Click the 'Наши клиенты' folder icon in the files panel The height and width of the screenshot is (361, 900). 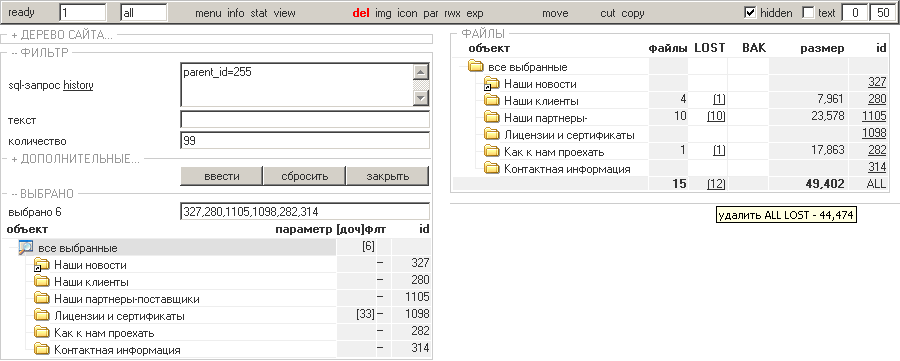click(491, 100)
